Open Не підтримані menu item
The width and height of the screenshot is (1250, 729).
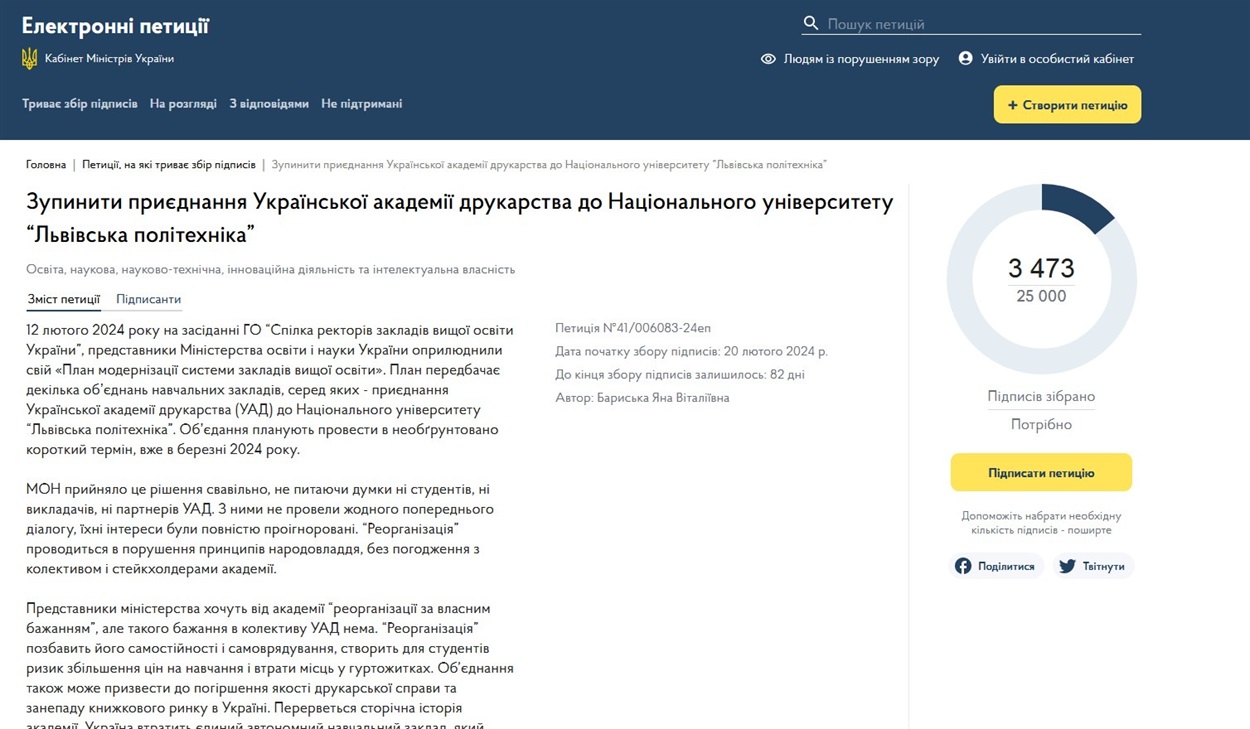coord(362,104)
